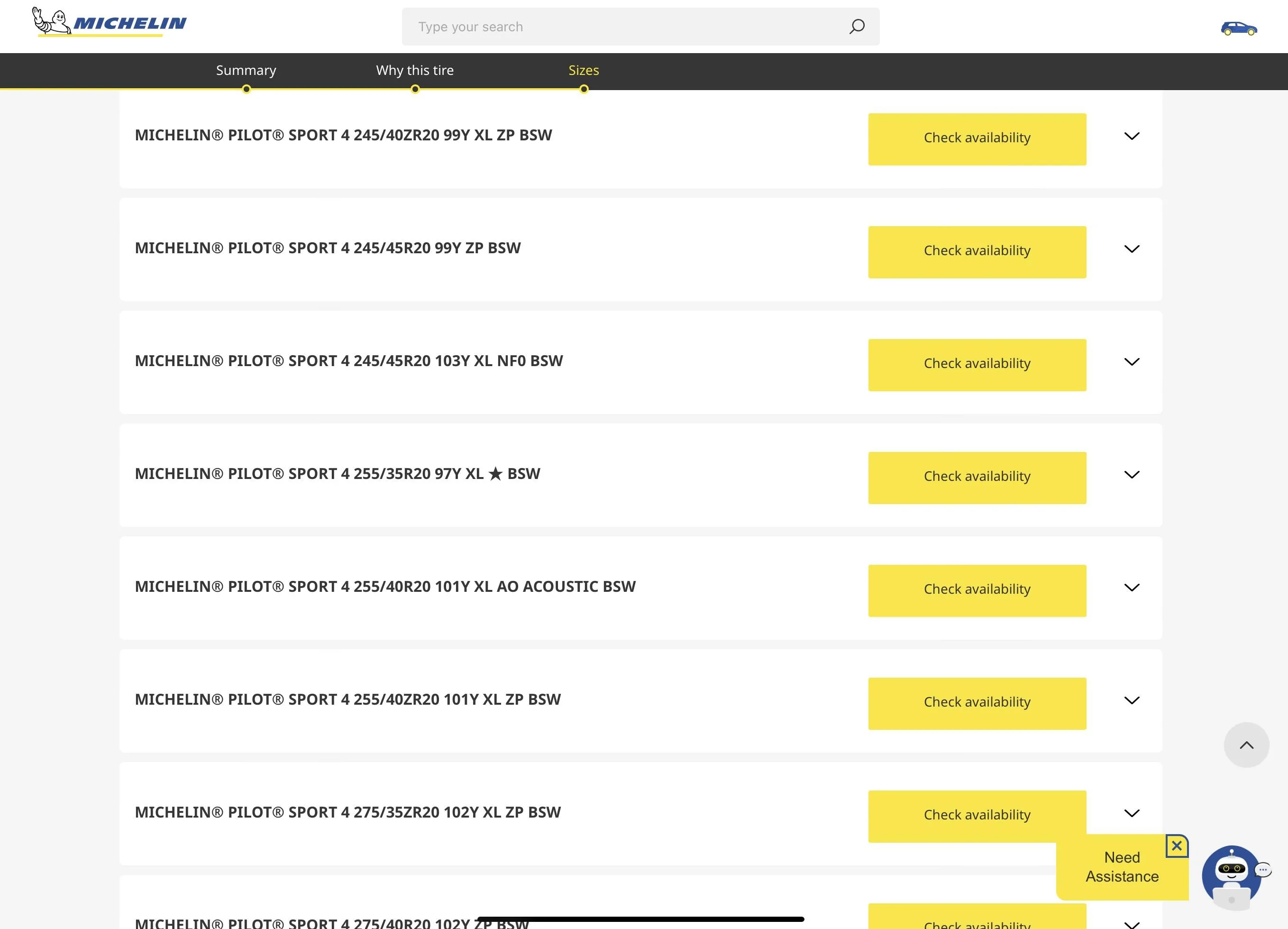Expand the 255/35R20 97Y XL star row
Viewport: 1288px width, 929px height.
(x=1132, y=474)
